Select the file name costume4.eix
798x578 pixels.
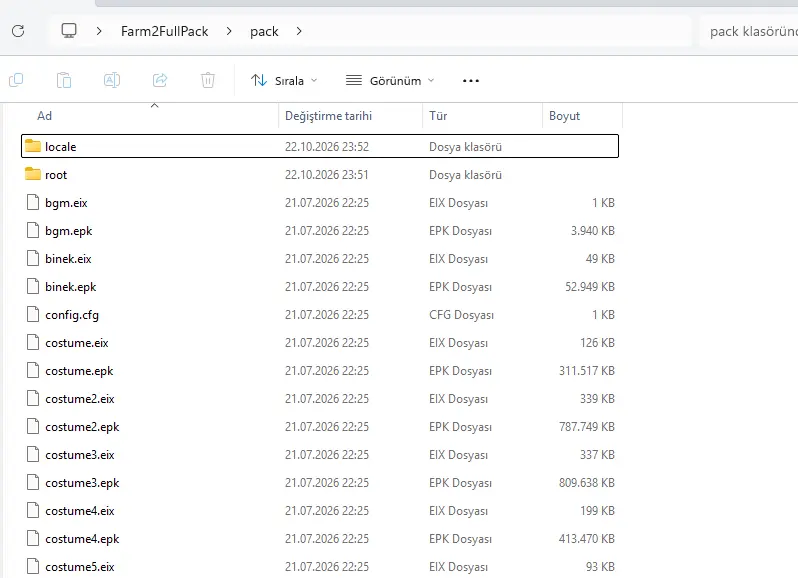[x=80, y=511]
